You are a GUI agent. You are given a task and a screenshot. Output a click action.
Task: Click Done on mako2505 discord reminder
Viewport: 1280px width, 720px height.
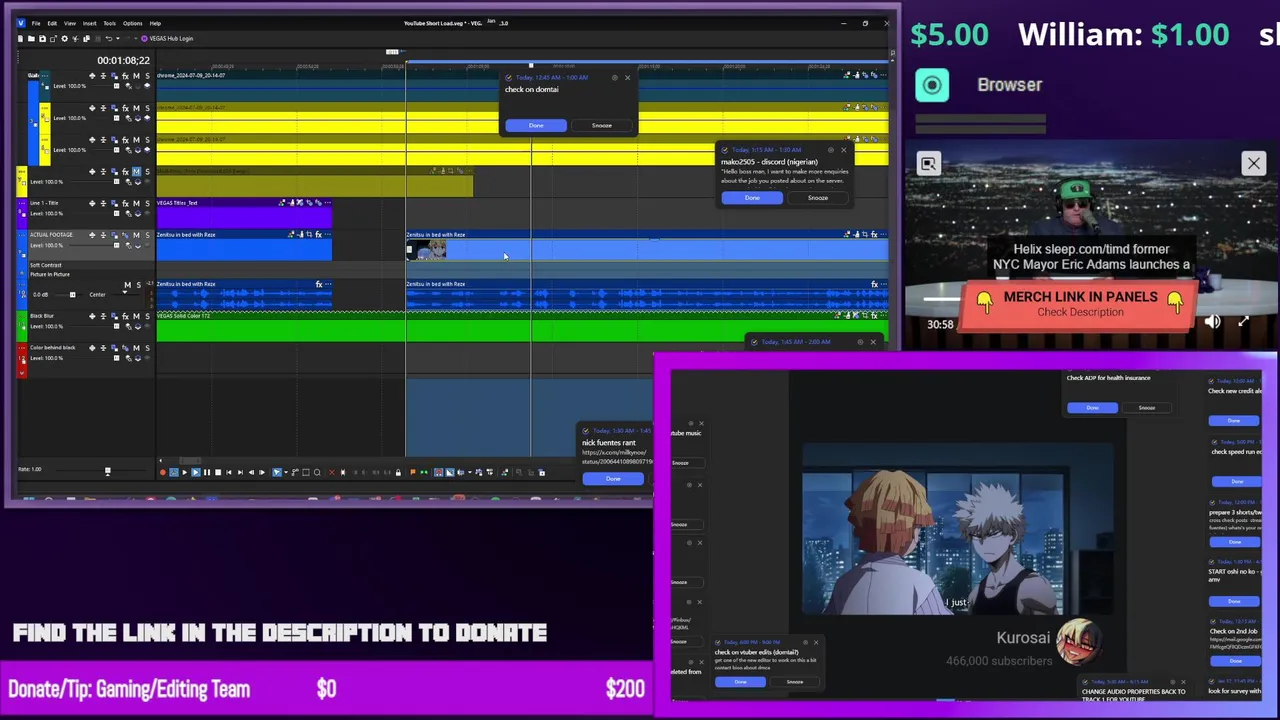coord(752,197)
